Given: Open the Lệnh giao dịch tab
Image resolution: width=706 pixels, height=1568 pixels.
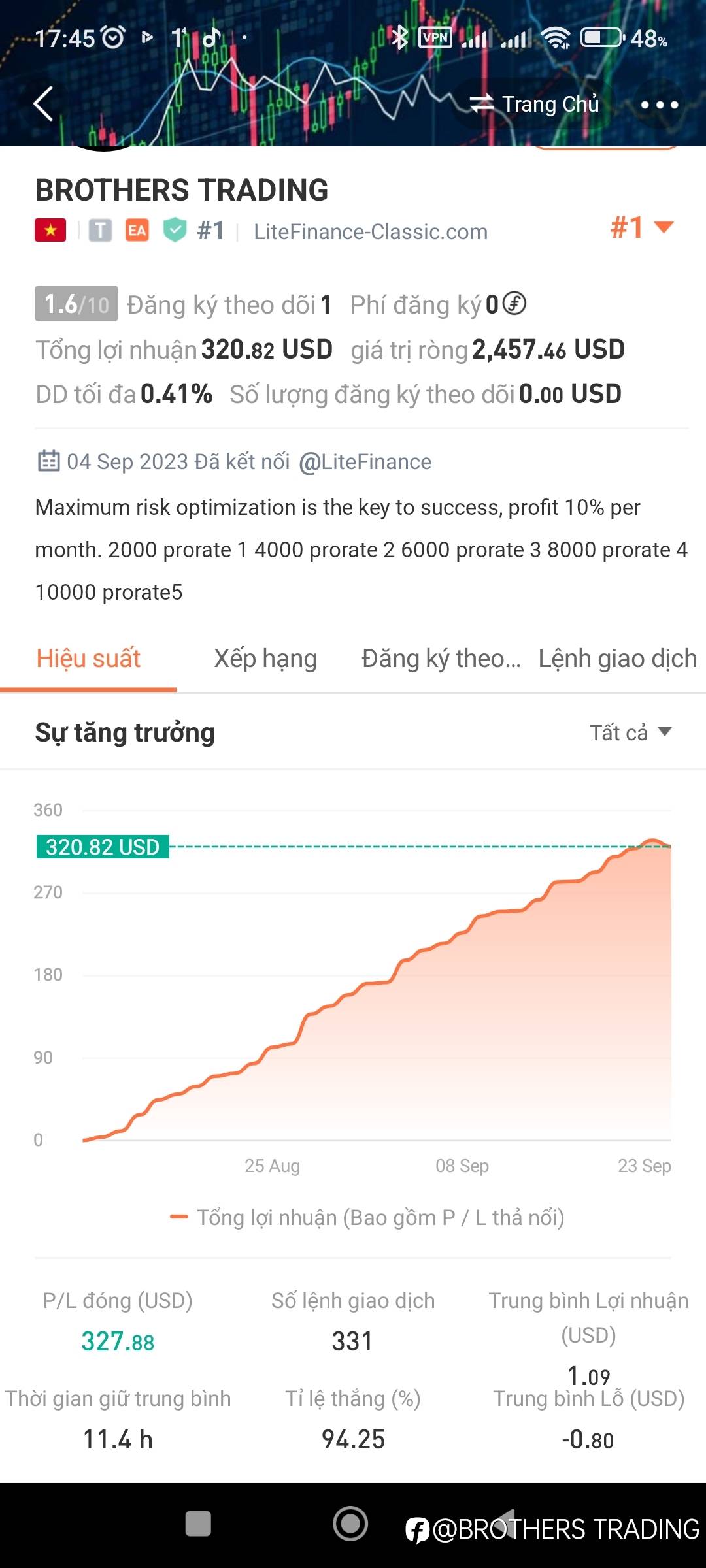Looking at the screenshot, I should pos(618,659).
